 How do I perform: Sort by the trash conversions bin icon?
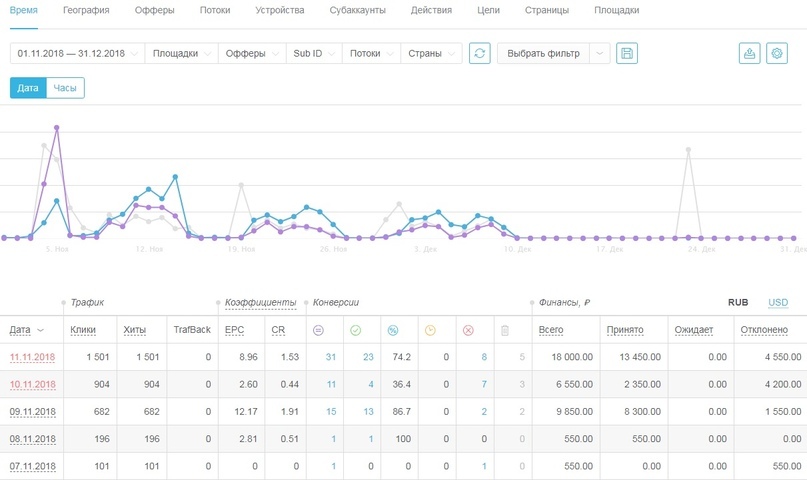click(505, 329)
